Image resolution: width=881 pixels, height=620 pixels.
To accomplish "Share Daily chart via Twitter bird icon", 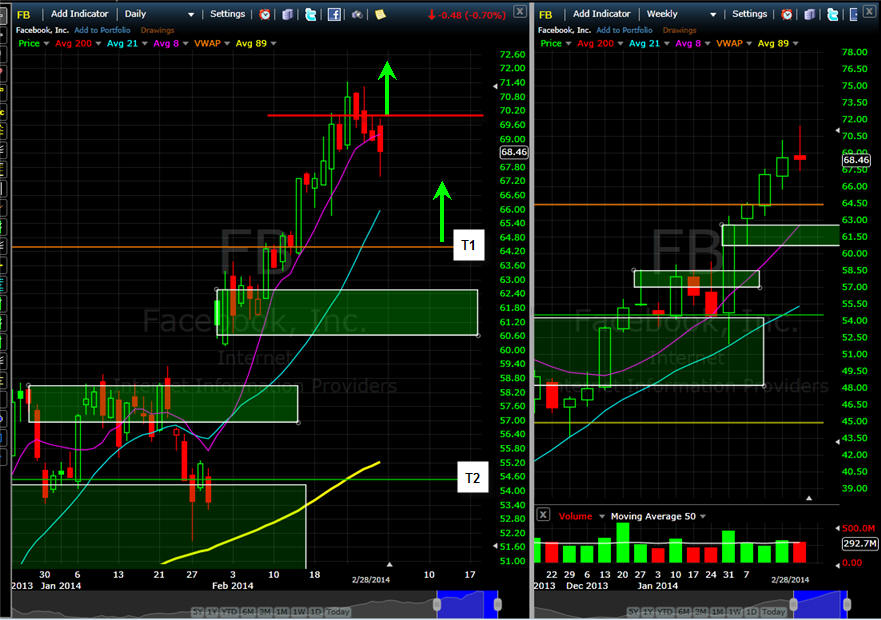I will pyautogui.click(x=310, y=14).
